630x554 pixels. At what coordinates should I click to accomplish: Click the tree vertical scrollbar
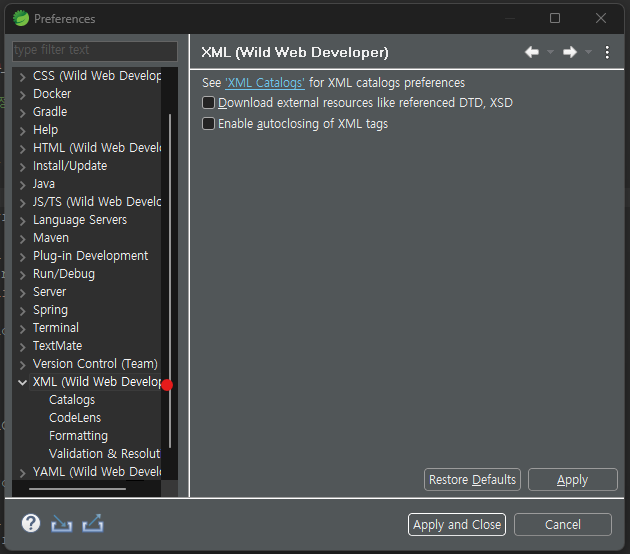170,281
